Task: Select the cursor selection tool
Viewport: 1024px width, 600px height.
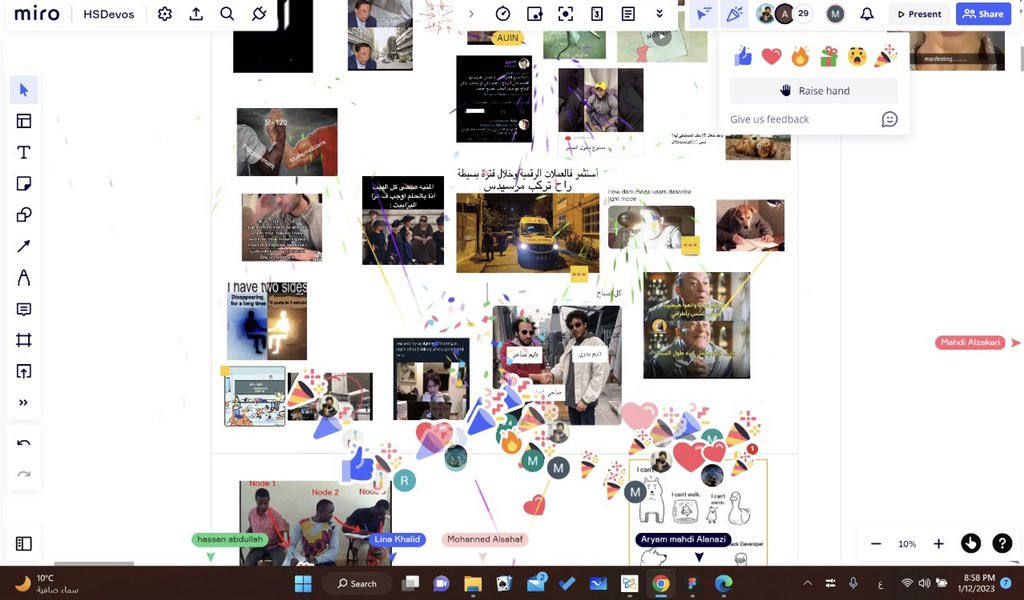Action: [x=24, y=89]
